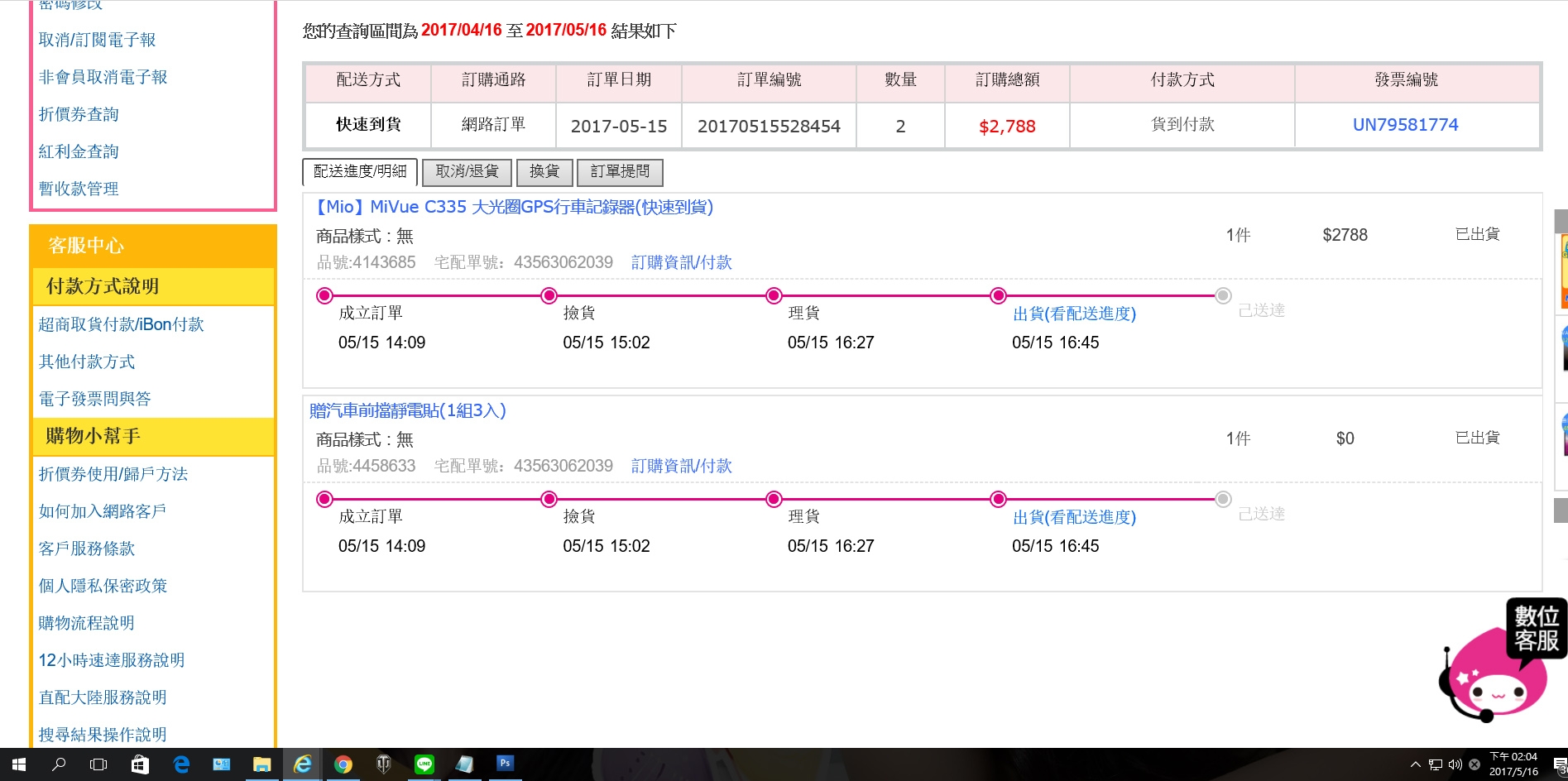Open Mio MiVue C335 product link
1568x781 pixels.
(x=513, y=207)
